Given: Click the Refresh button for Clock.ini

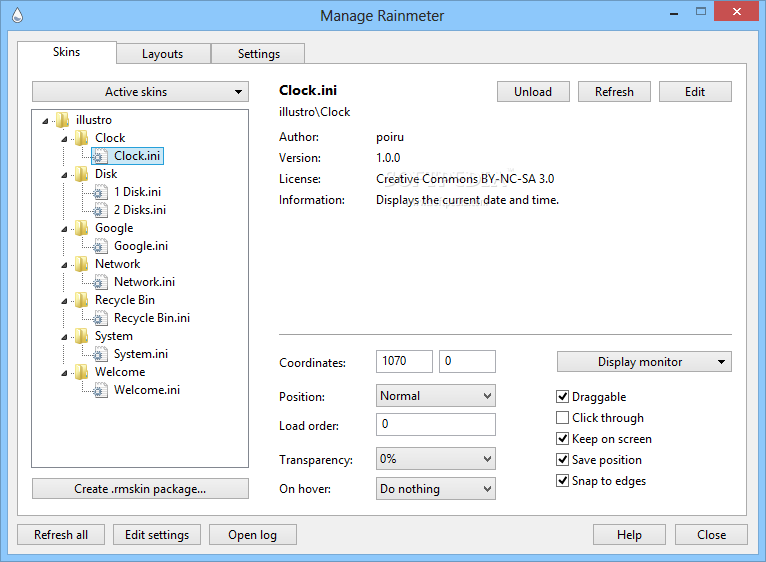Looking at the screenshot, I should [615, 92].
